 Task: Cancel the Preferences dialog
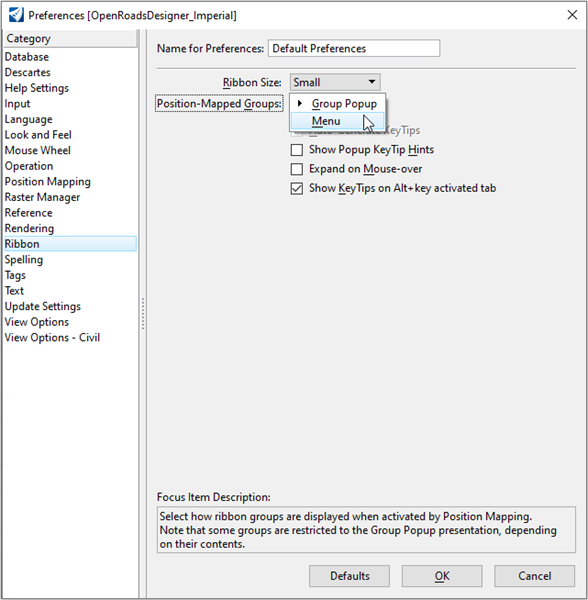tap(534, 576)
